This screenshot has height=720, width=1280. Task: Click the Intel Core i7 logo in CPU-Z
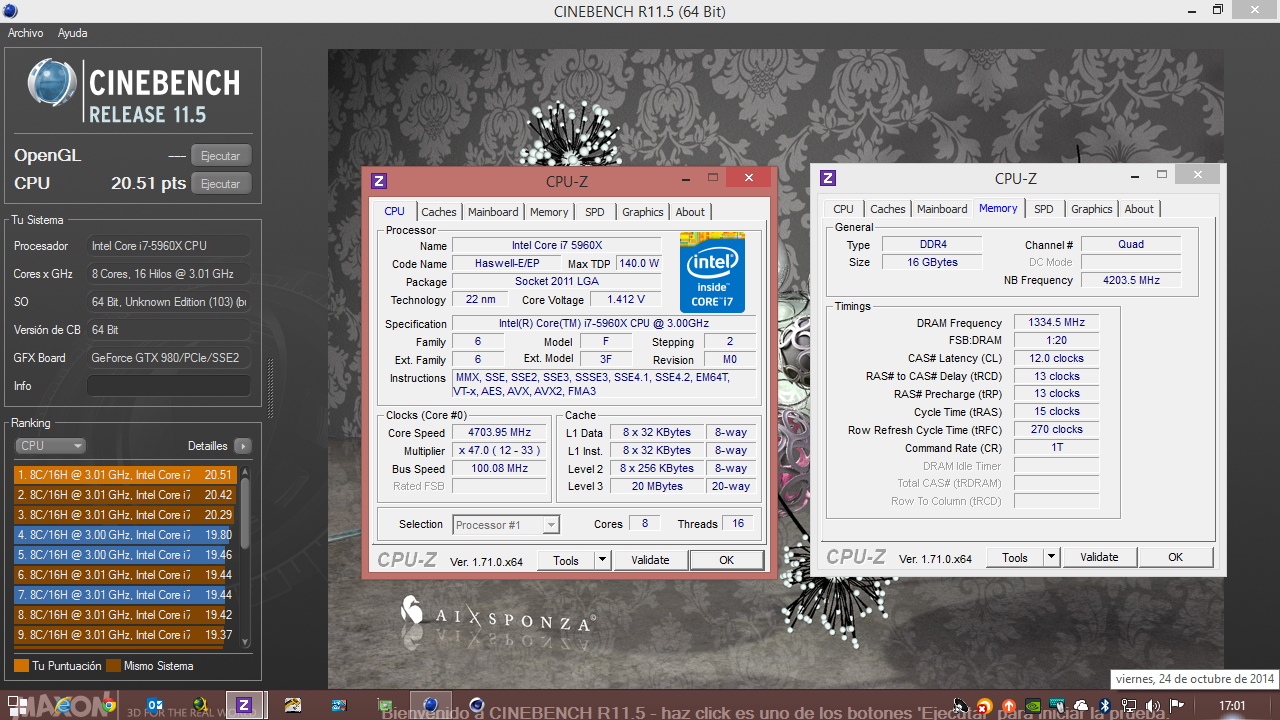click(713, 272)
